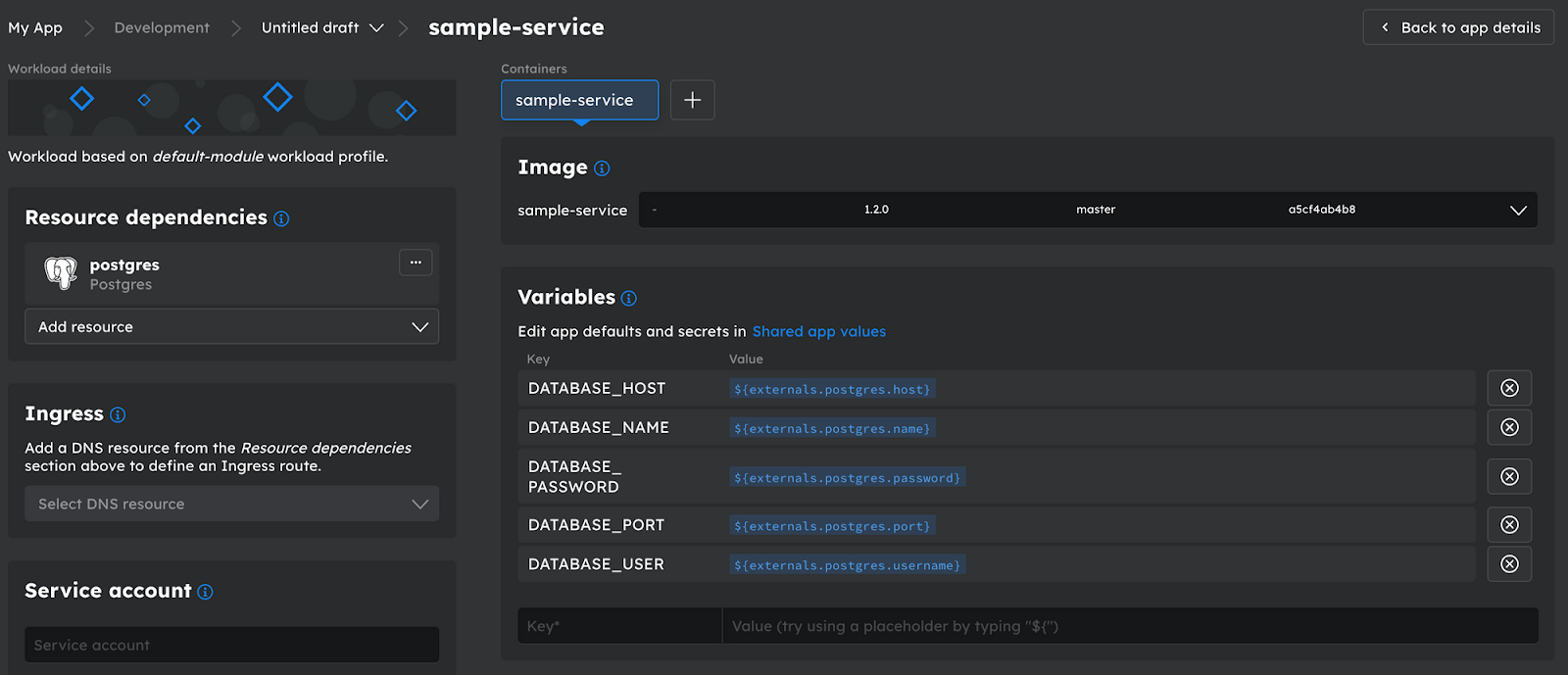Click Back to app details button

1458,27
